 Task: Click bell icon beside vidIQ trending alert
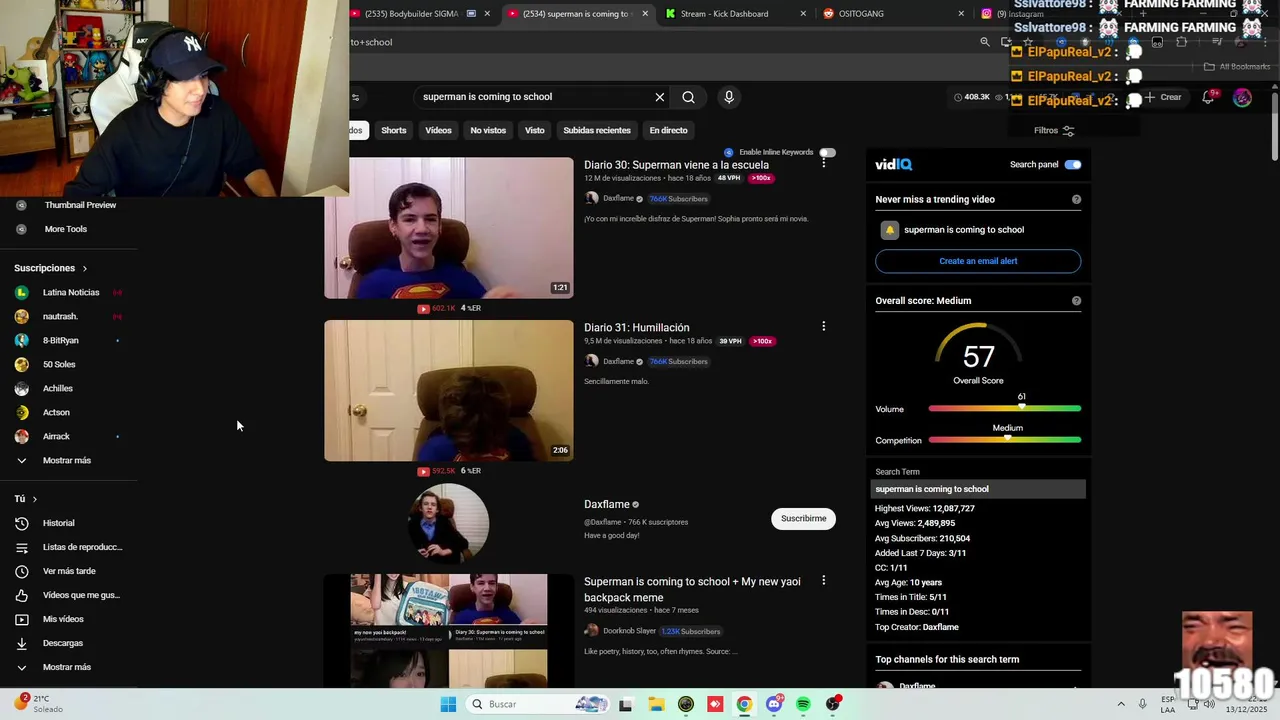coord(889,230)
